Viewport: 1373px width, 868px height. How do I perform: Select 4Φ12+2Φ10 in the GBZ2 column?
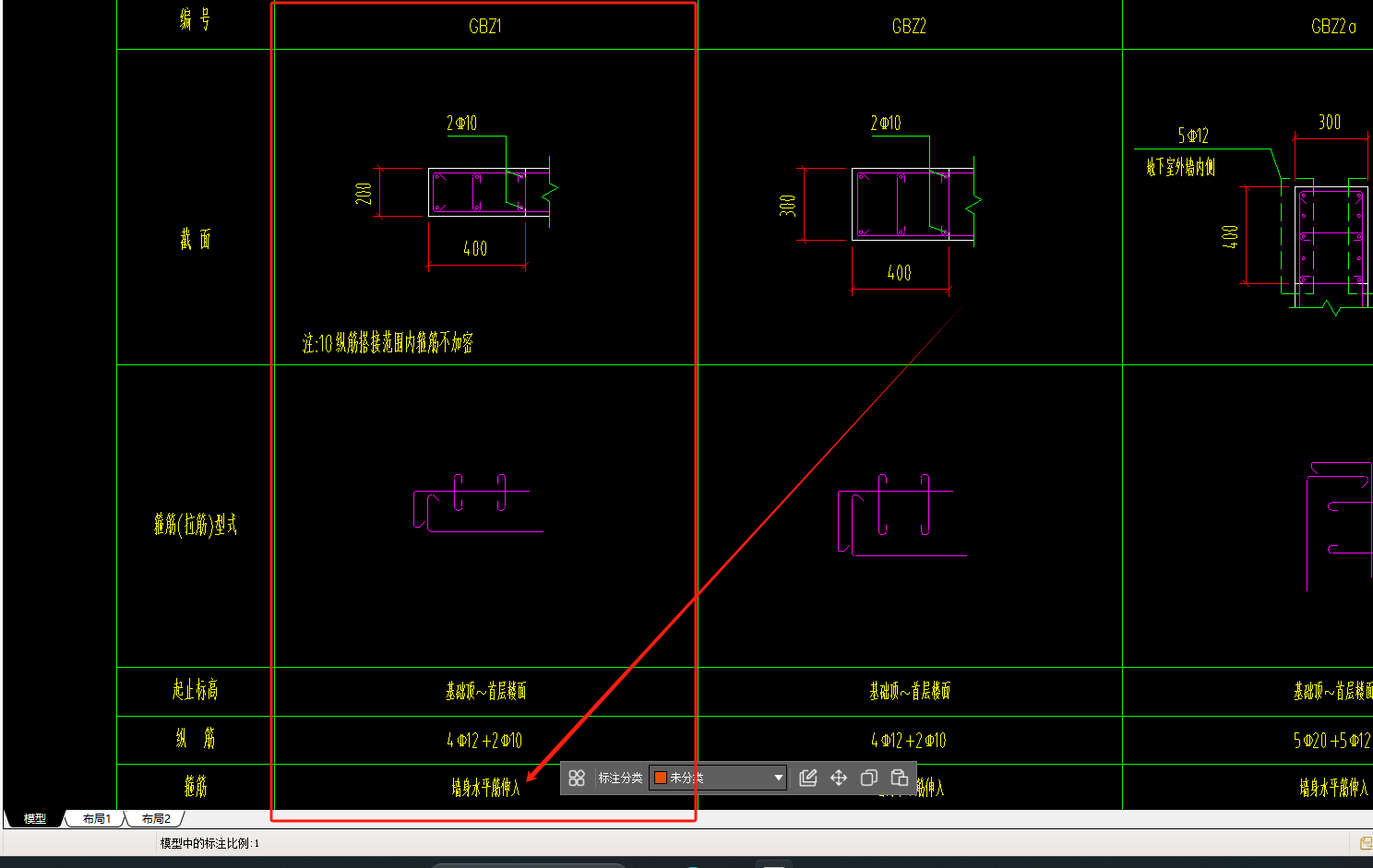pos(909,741)
